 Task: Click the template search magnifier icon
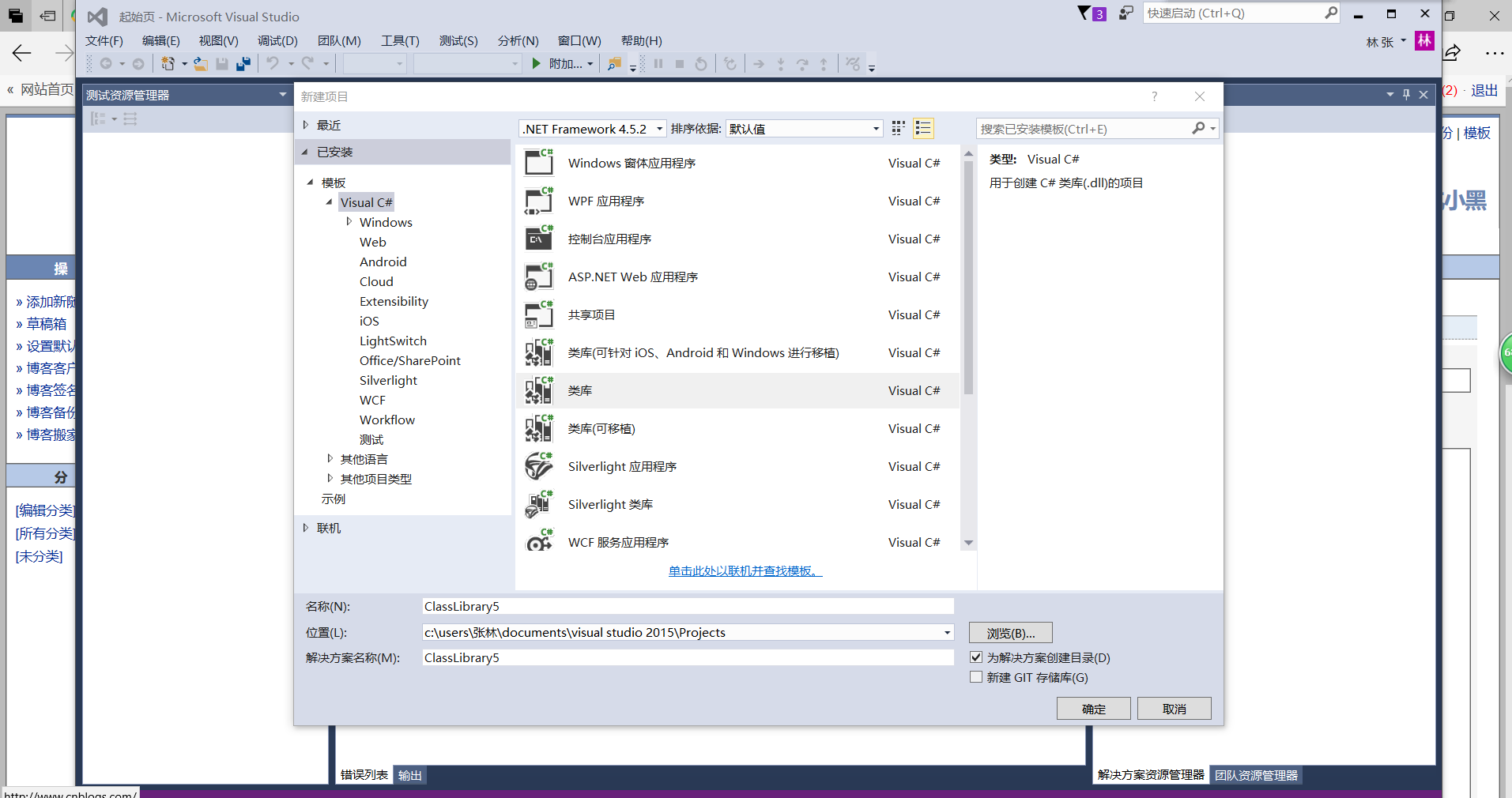pos(1199,129)
